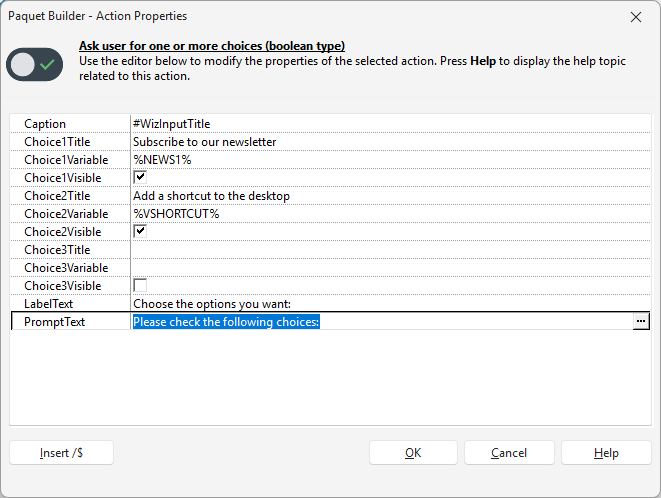The height and width of the screenshot is (498, 661).
Task: Enable the Choice3Visible checkbox
Action: [x=140, y=285]
